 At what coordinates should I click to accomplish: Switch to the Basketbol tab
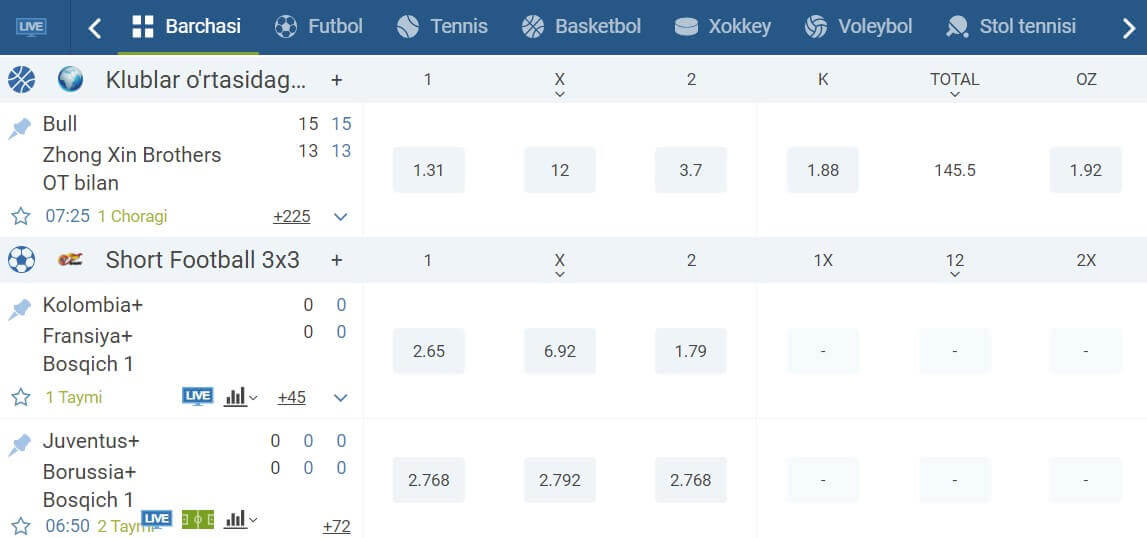pyautogui.click(x=581, y=27)
